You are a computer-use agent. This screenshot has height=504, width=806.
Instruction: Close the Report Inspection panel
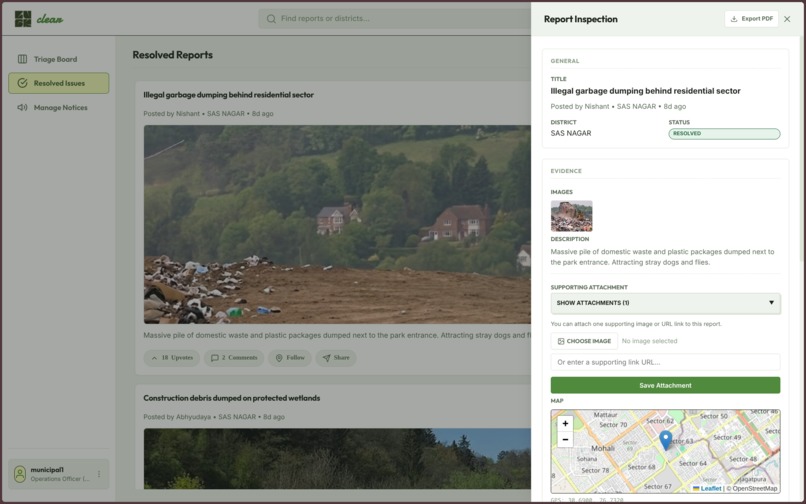pos(787,19)
